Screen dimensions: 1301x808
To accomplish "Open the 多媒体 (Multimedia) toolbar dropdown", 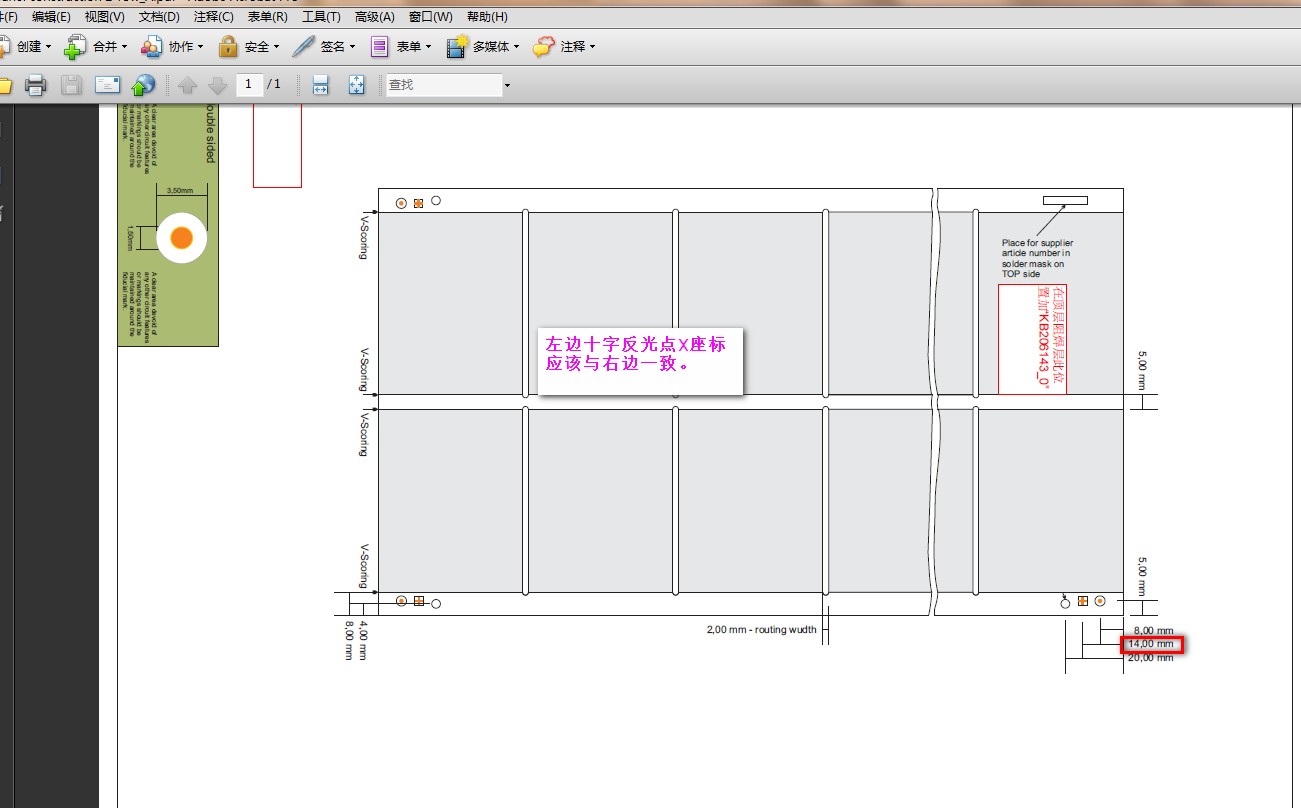I will point(484,46).
